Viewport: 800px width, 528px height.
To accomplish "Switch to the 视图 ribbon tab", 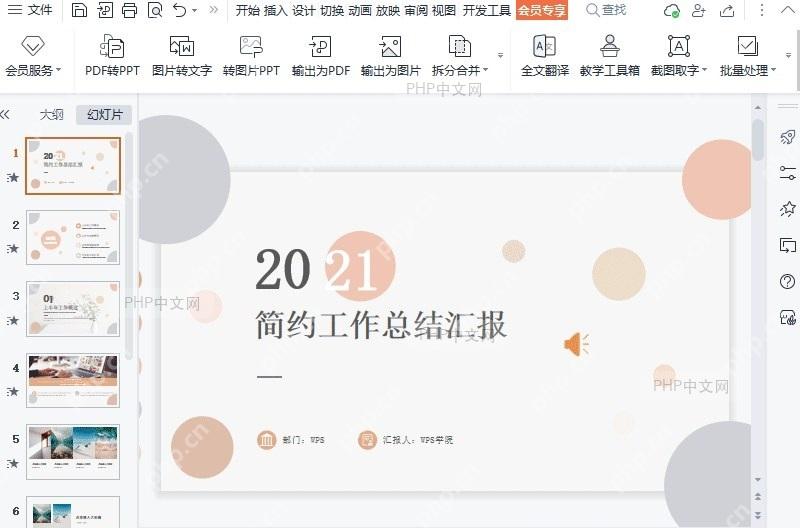I will 444,10.
